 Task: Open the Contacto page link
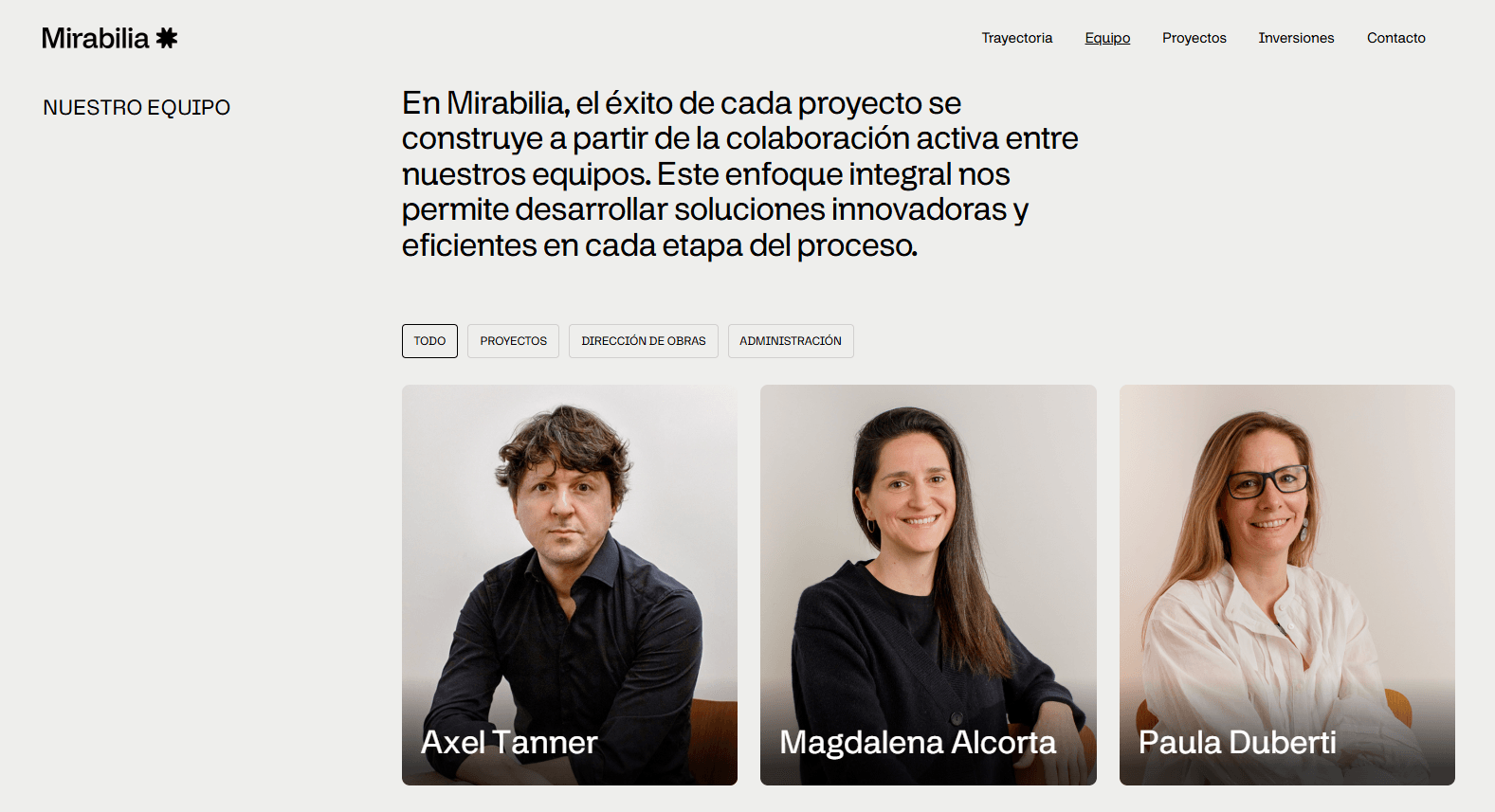1395,38
